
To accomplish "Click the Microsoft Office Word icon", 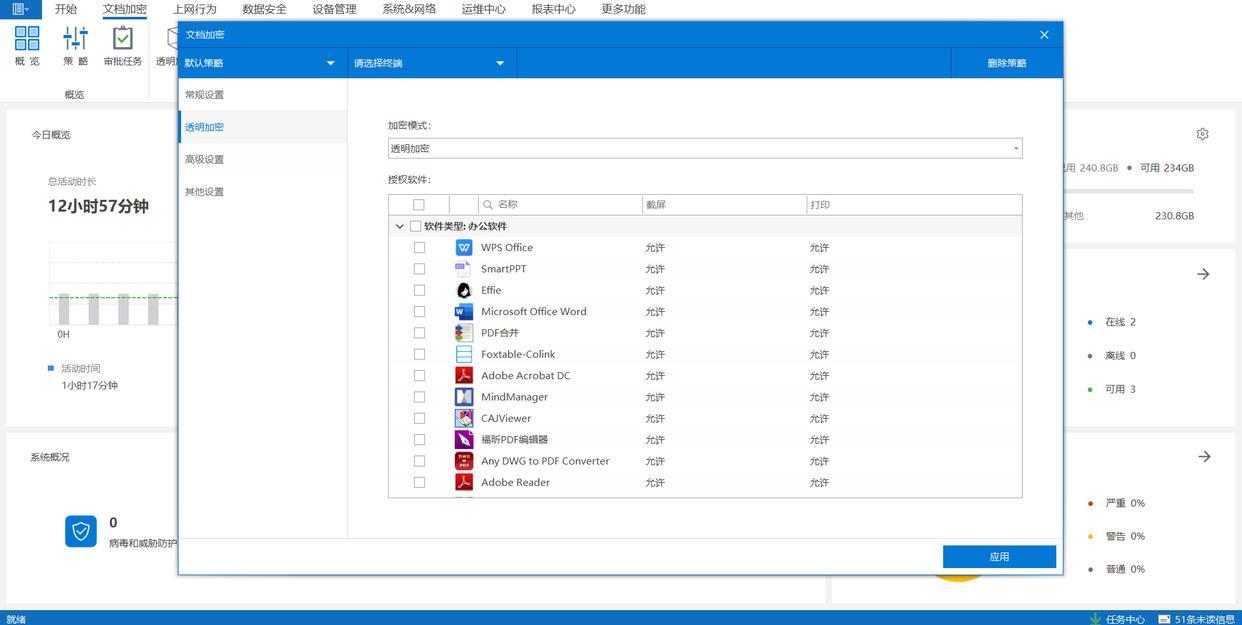I will 464,312.
